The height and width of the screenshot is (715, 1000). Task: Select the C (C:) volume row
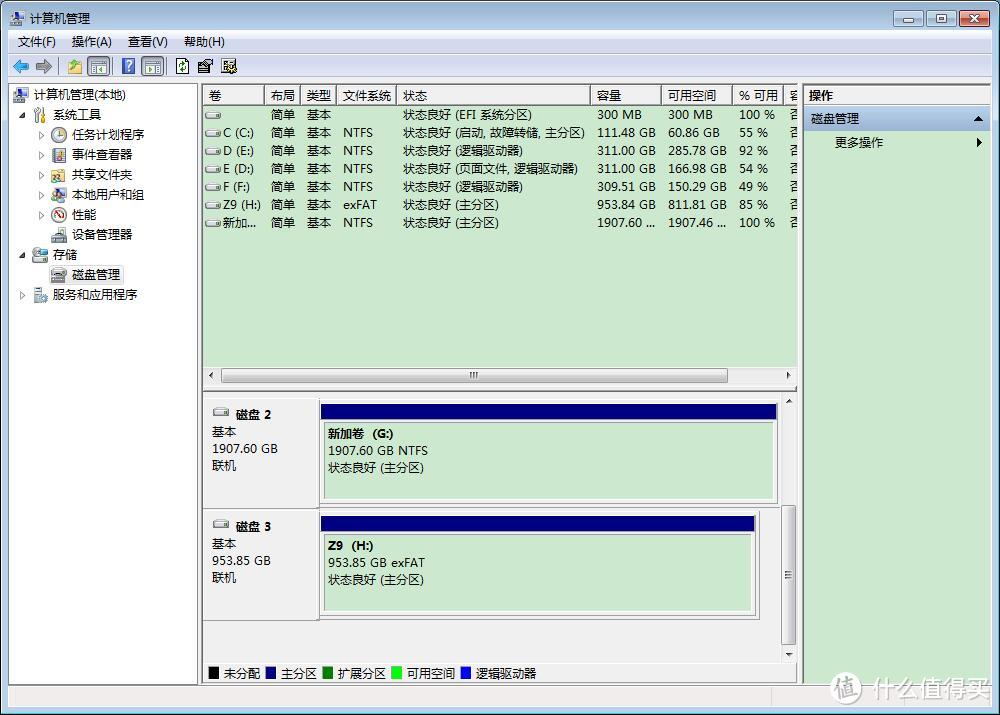click(500, 133)
